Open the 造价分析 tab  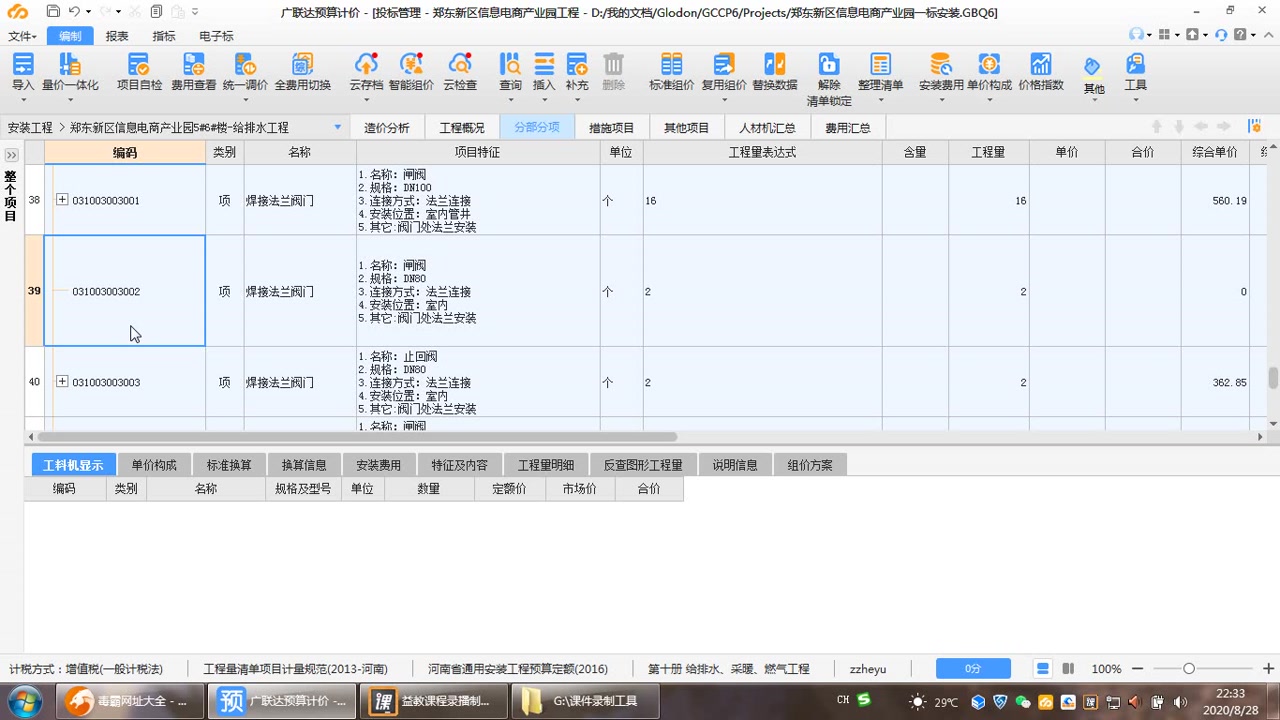[x=387, y=128]
